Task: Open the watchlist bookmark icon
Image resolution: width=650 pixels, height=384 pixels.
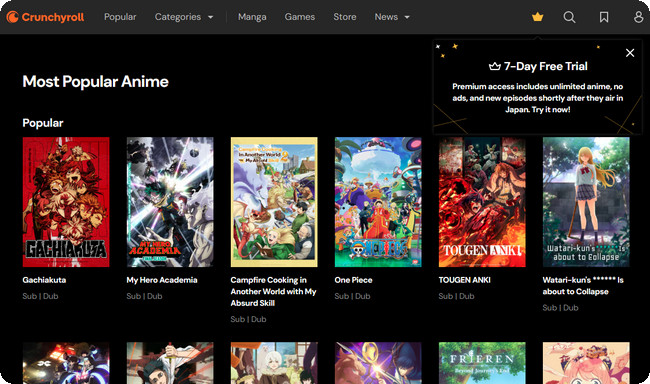Action: point(604,17)
